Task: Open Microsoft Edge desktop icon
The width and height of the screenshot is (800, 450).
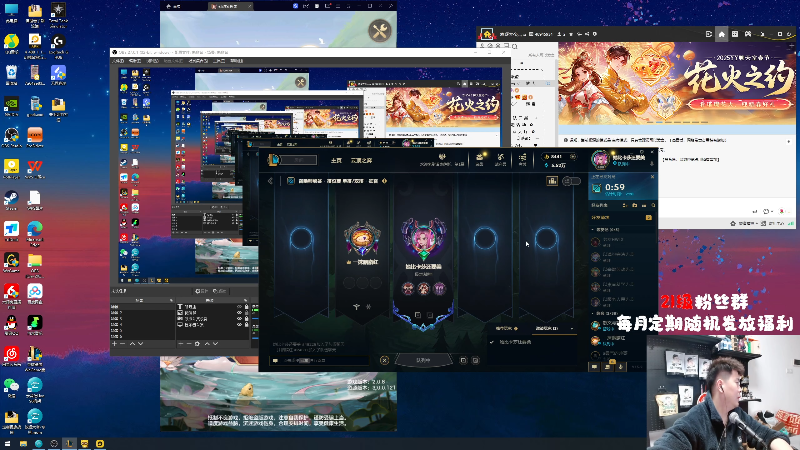Action: click(x=35, y=231)
